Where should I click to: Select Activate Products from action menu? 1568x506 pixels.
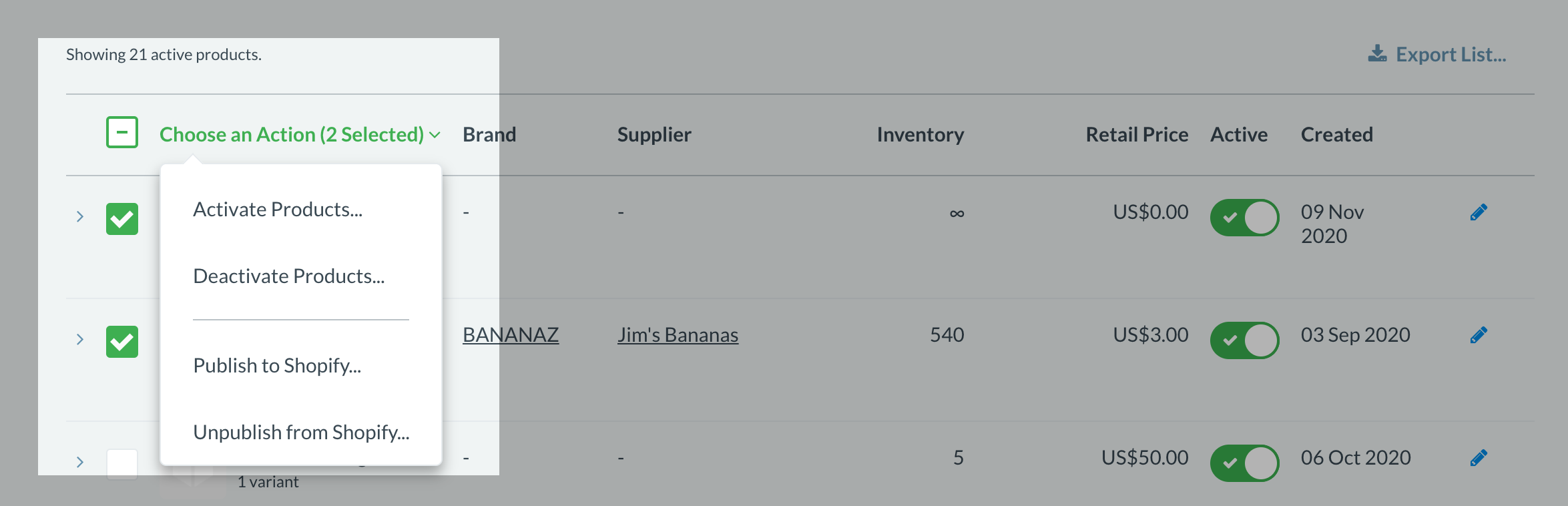tap(278, 210)
